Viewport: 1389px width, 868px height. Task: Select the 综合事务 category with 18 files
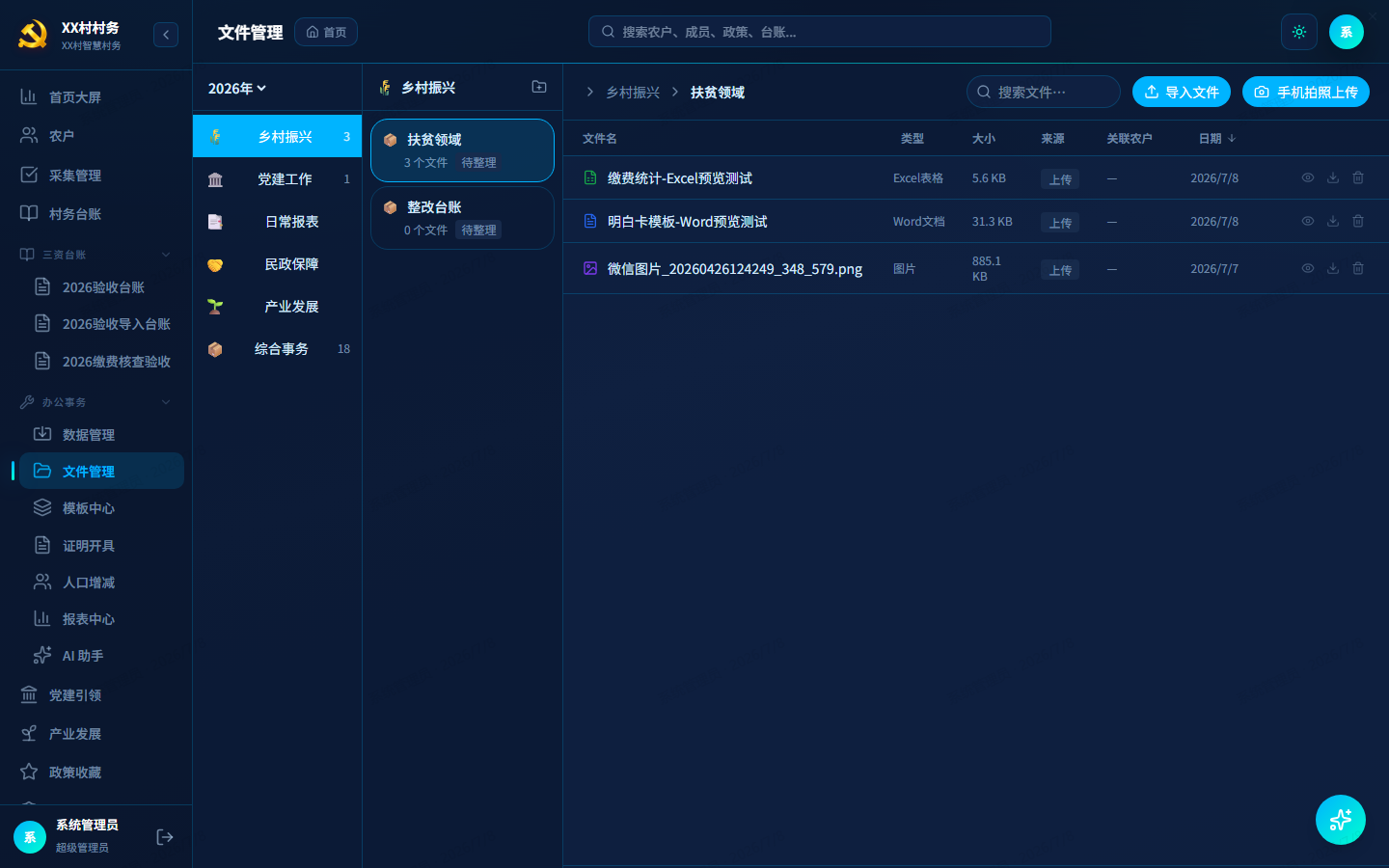[278, 349]
